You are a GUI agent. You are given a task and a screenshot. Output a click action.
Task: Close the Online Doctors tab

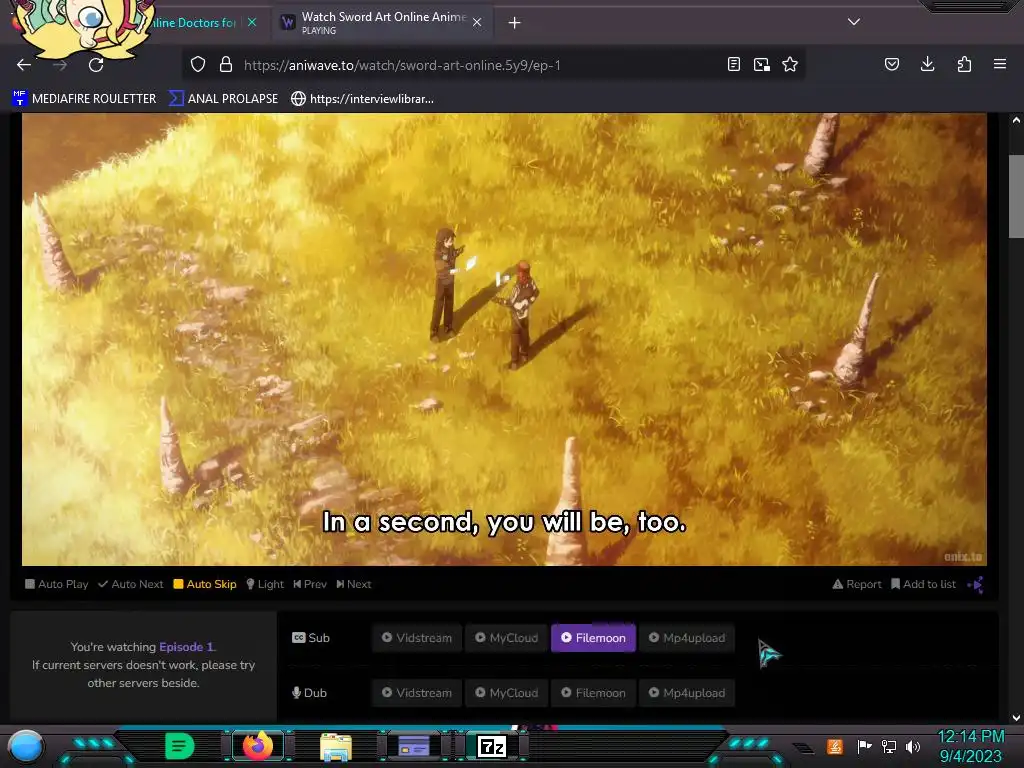click(252, 23)
